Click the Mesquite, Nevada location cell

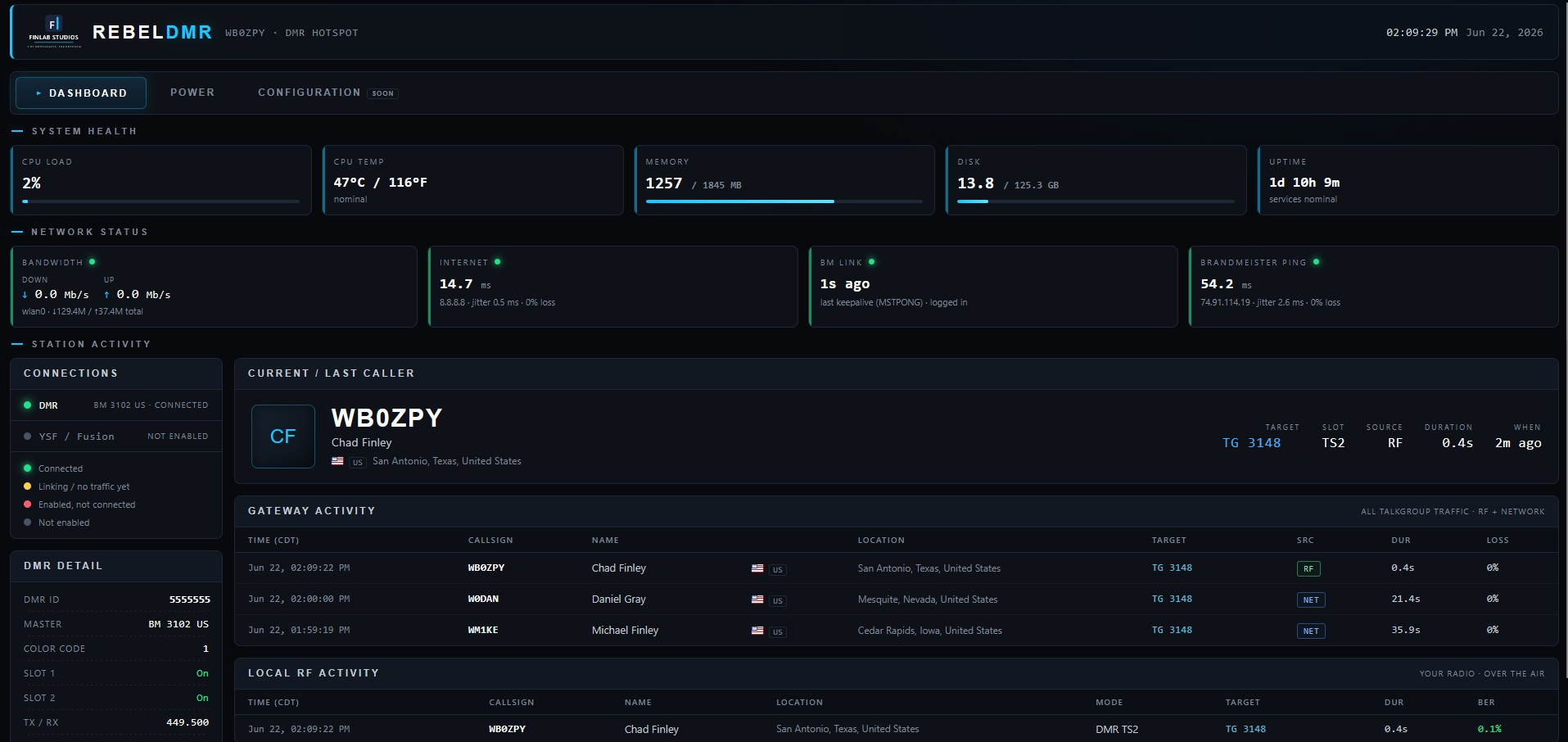pyautogui.click(x=928, y=599)
